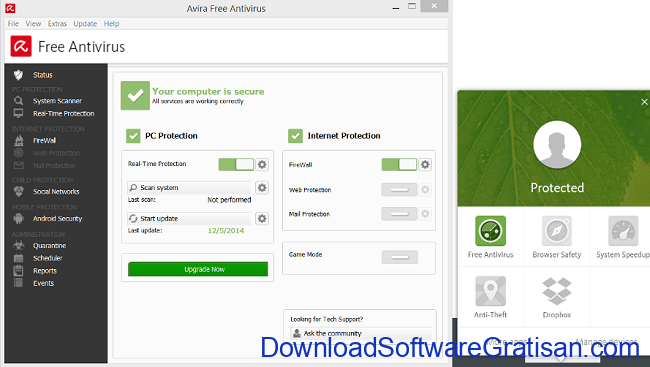
Task: Close the Avira launcher panel
Action: [x=644, y=102]
